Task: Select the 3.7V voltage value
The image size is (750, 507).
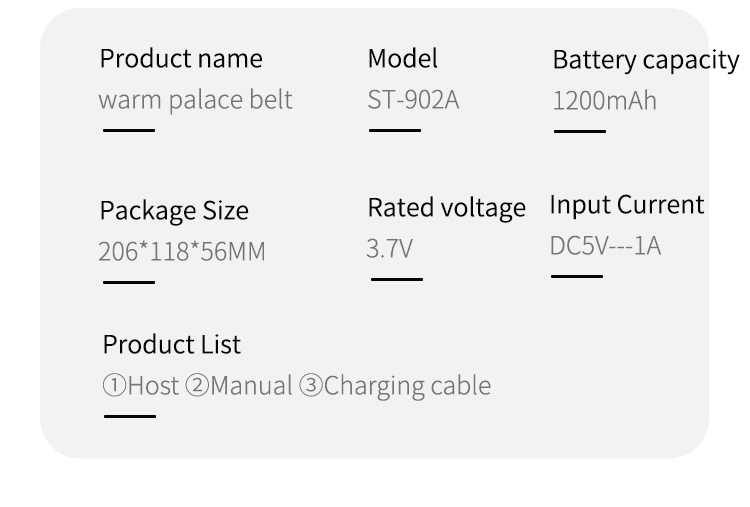Action: point(390,249)
